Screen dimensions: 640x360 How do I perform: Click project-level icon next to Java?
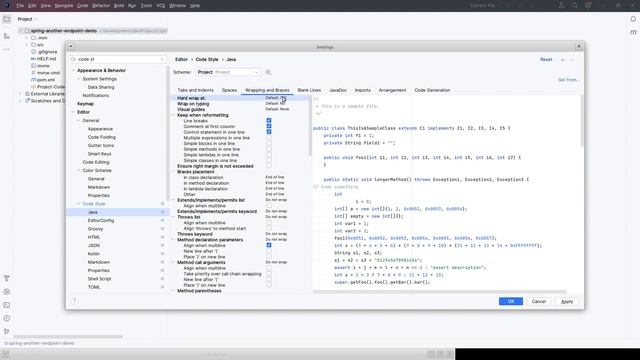(162, 212)
